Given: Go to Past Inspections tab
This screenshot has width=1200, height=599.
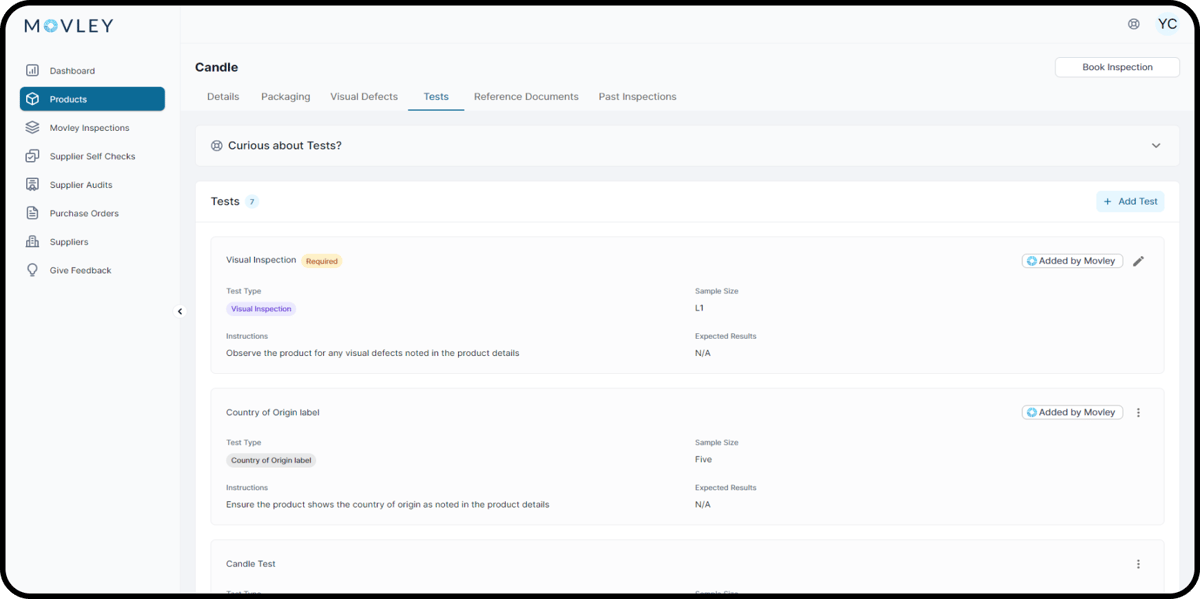Looking at the screenshot, I should click(637, 97).
